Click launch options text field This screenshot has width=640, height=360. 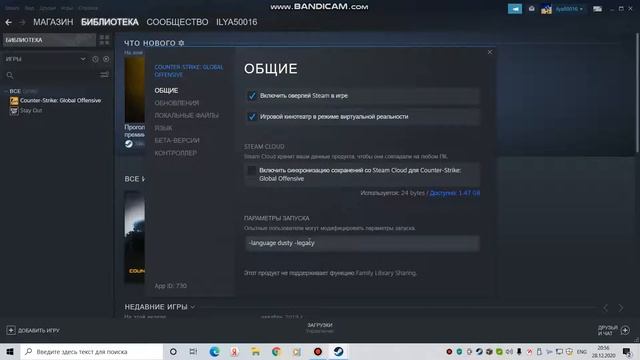(x=362, y=243)
